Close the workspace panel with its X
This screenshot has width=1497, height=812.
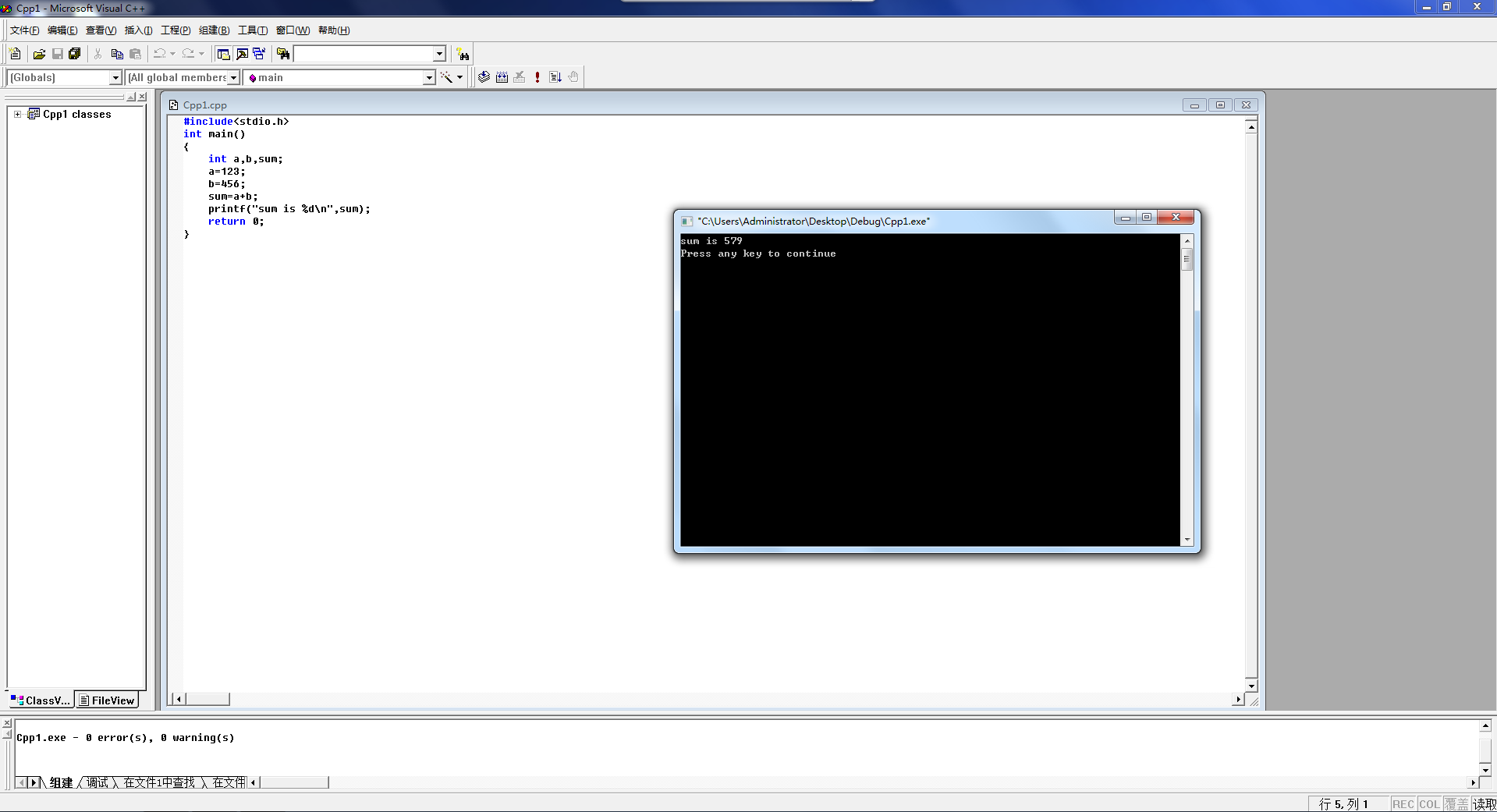tap(142, 97)
